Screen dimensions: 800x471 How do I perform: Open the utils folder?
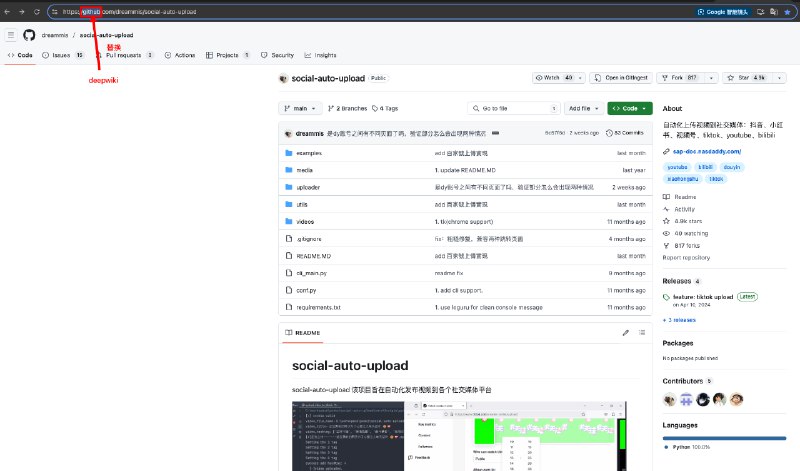pyautogui.click(x=302, y=205)
